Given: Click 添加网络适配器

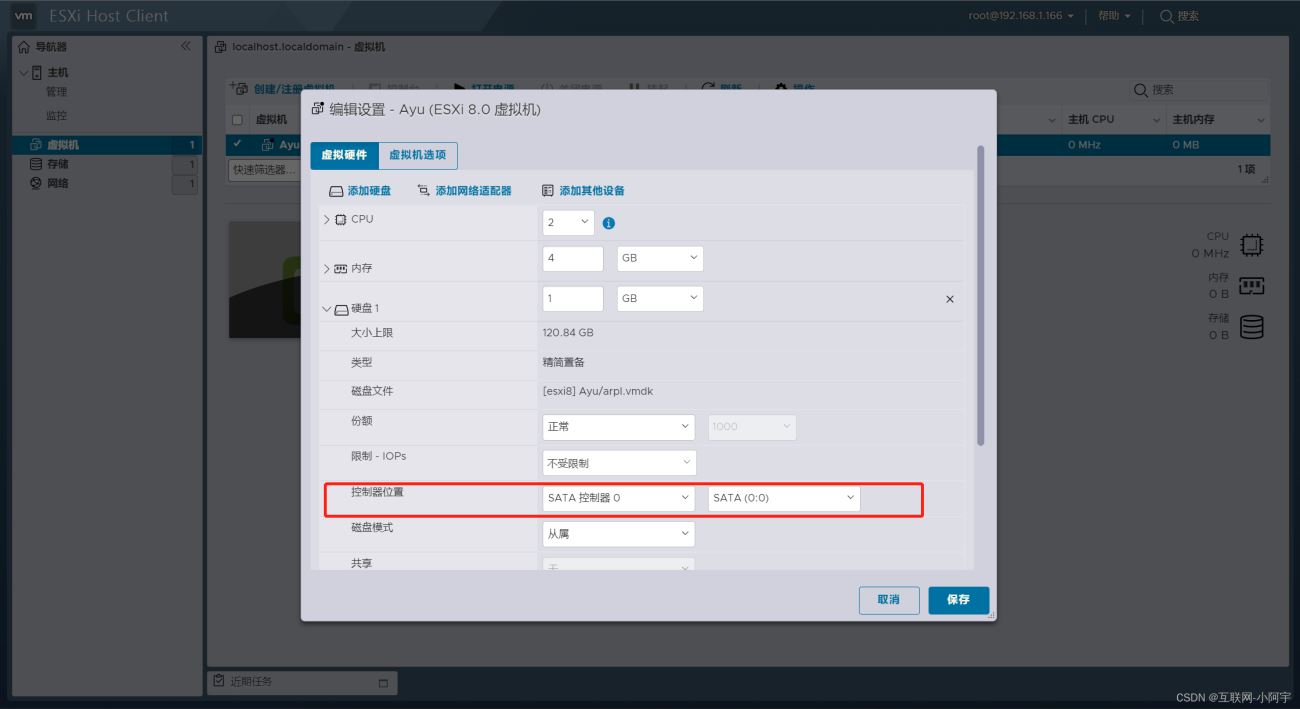Looking at the screenshot, I should tap(464, 191).
